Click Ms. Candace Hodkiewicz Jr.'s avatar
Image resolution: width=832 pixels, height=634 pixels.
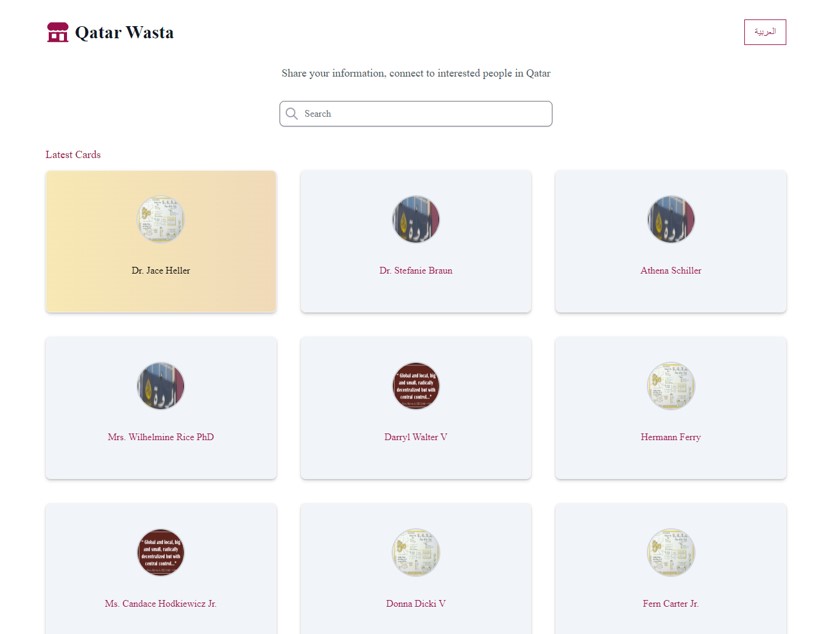pyautogui.click(x=161, y=553)
